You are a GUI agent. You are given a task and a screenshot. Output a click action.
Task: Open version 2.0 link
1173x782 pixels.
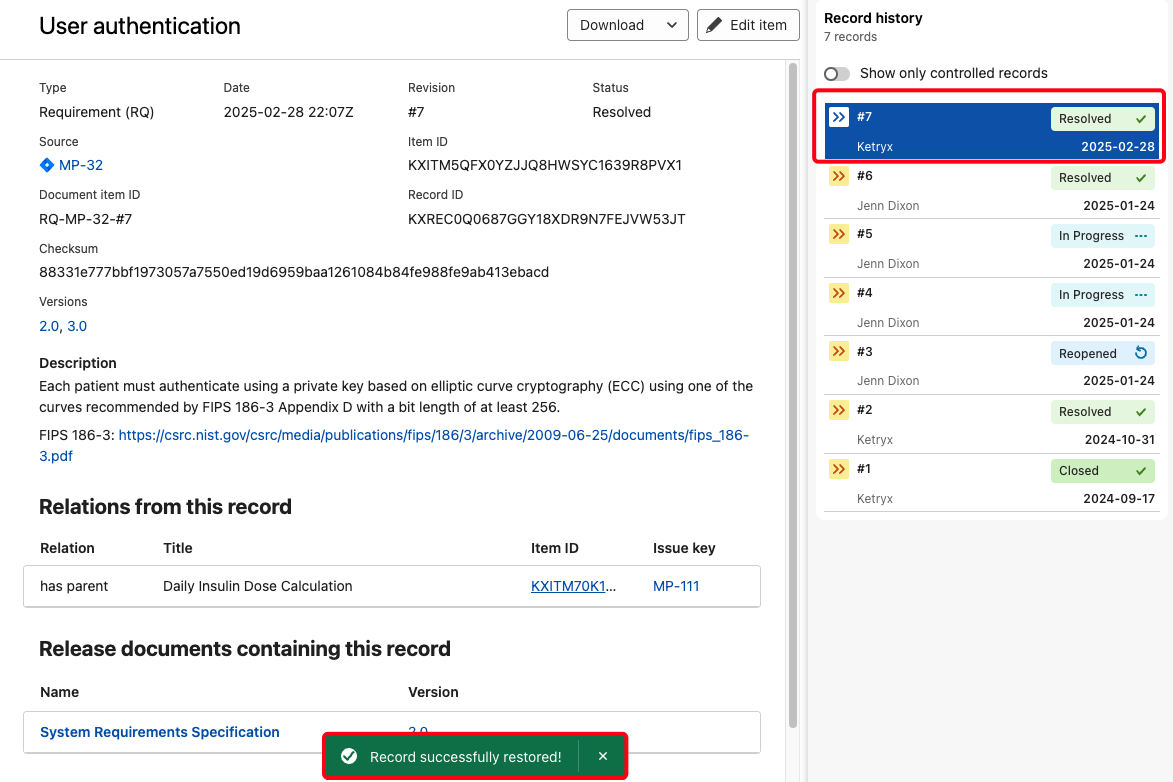click(x=49, y=326)
